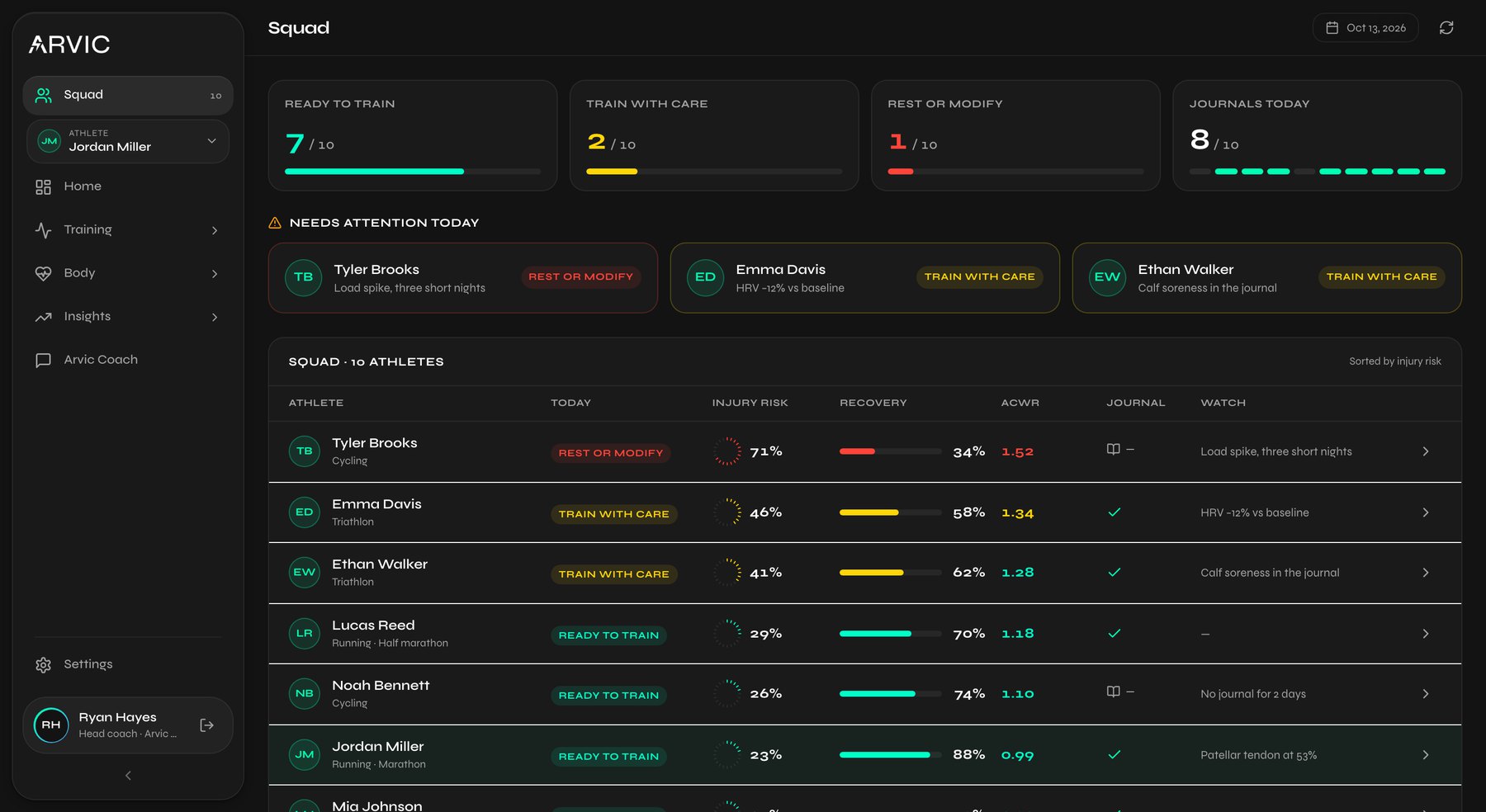Click the Journals Today segmented bar
The height and width of the screenshot is (812, 1486).
[1318, 172]
